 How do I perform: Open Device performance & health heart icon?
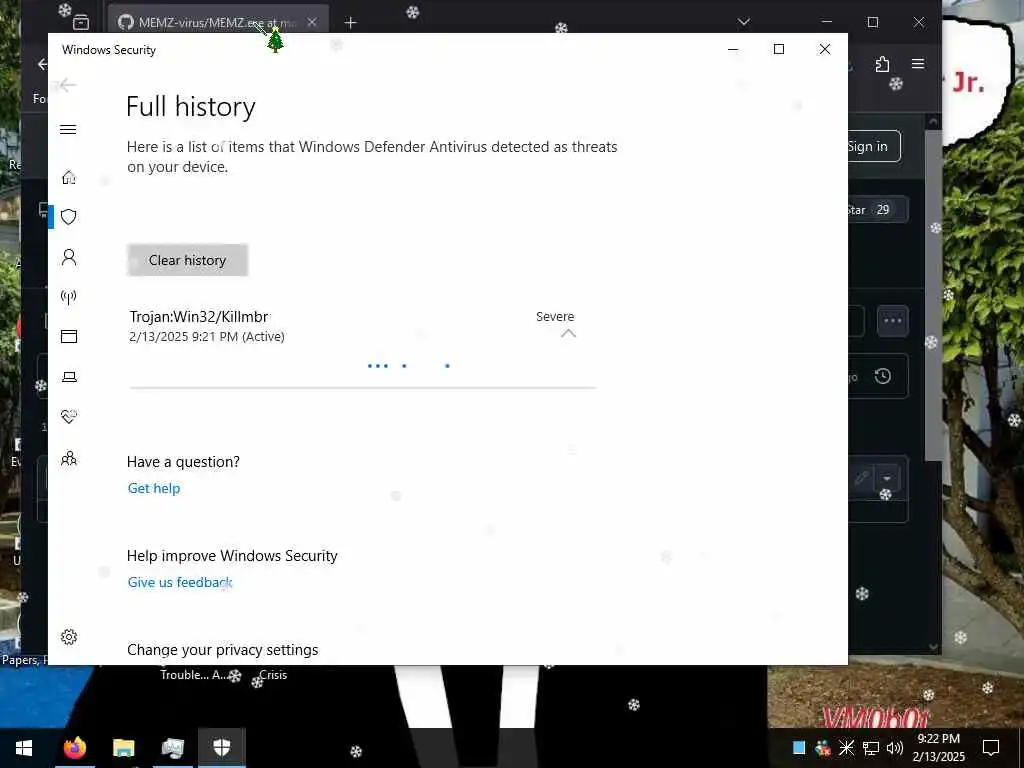69,417
